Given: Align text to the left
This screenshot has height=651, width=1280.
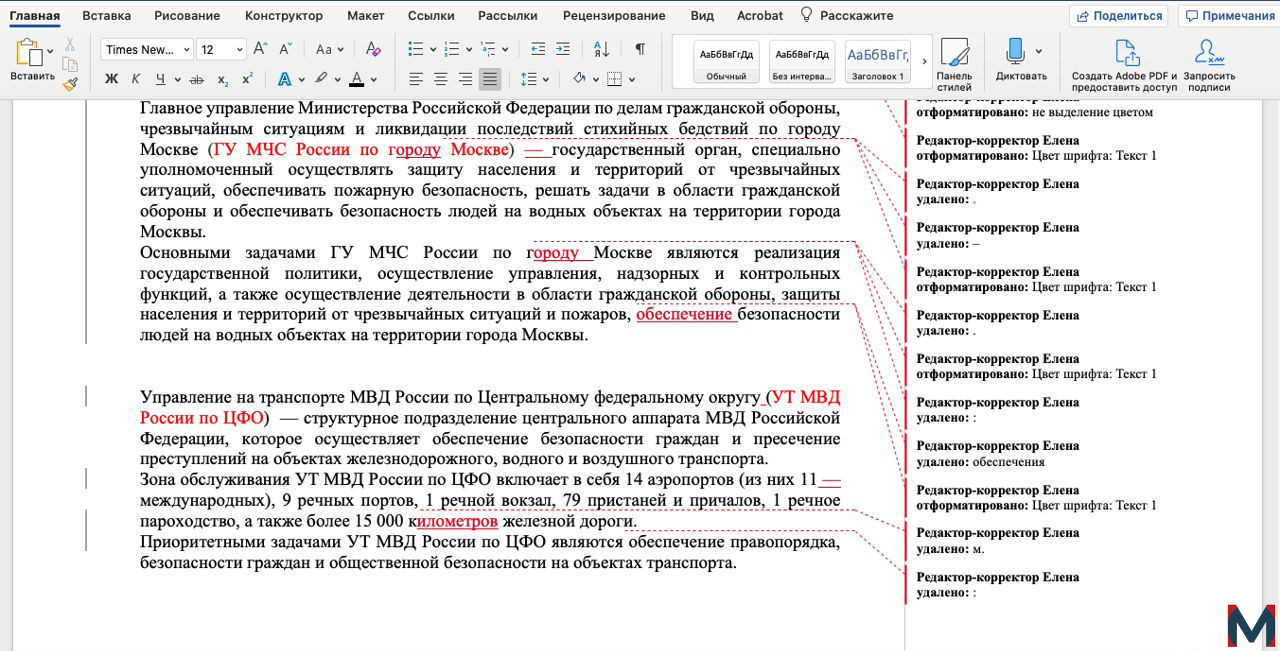Looking at the screenshot, I should click(416, 80).
